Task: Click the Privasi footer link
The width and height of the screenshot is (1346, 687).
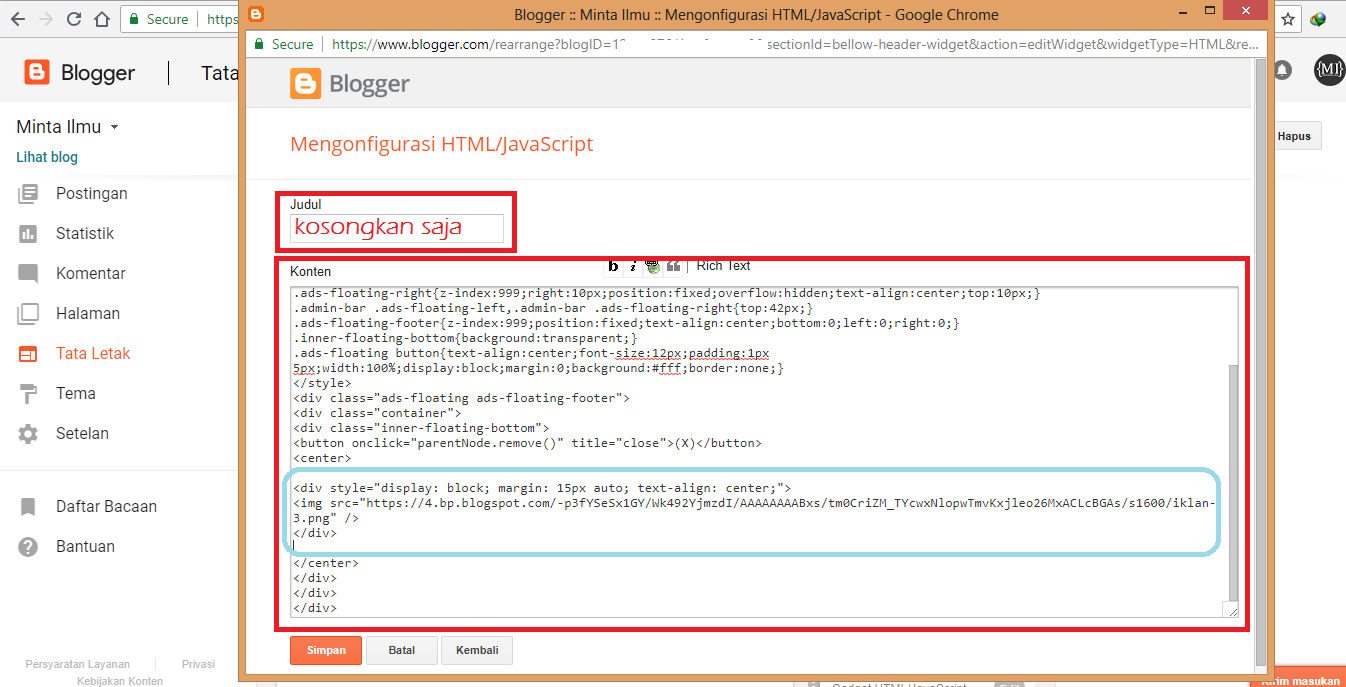Action: [x=198, y=664]
